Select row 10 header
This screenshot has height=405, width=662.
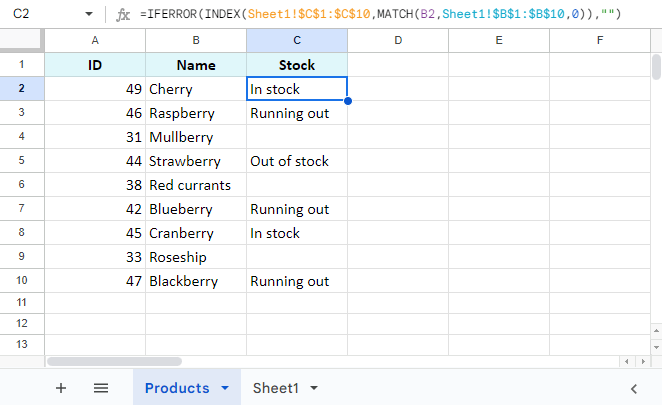tap(22, 280)
